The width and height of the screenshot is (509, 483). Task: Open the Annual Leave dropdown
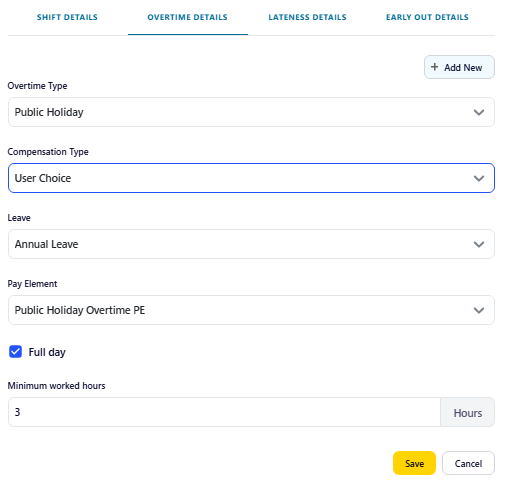[x=251, y=244]
